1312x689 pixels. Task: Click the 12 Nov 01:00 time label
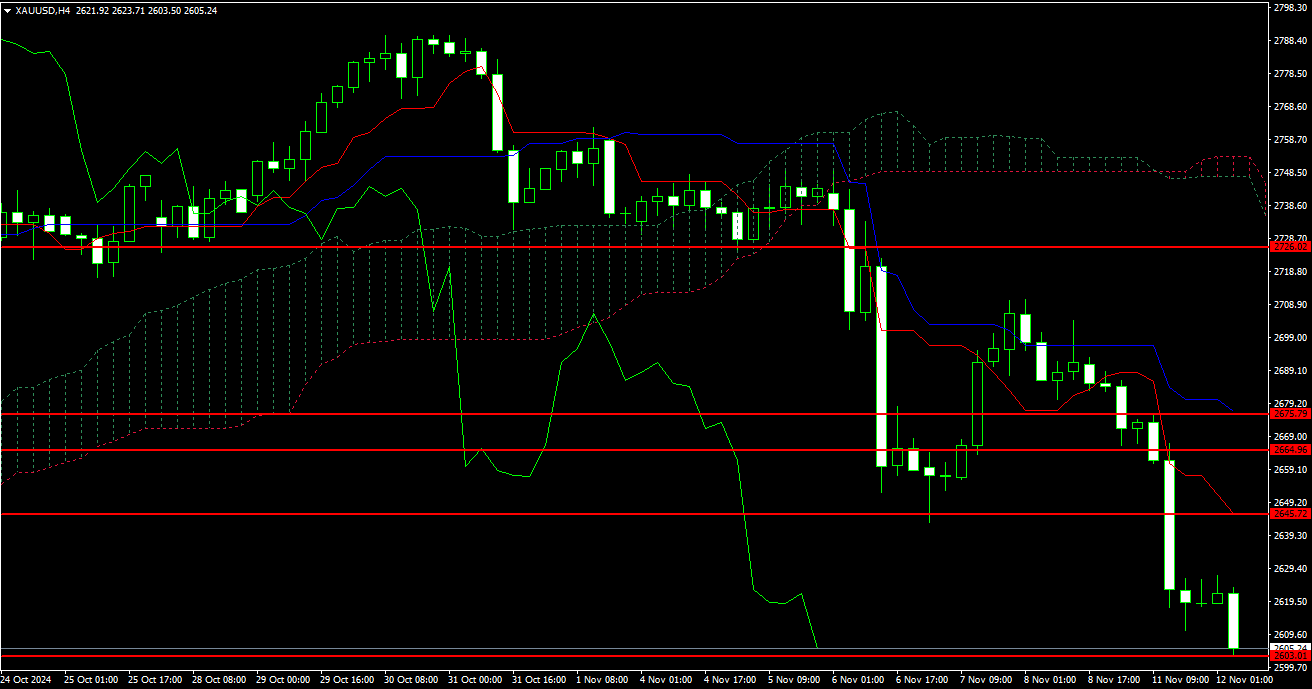[x=1244, y=679]
